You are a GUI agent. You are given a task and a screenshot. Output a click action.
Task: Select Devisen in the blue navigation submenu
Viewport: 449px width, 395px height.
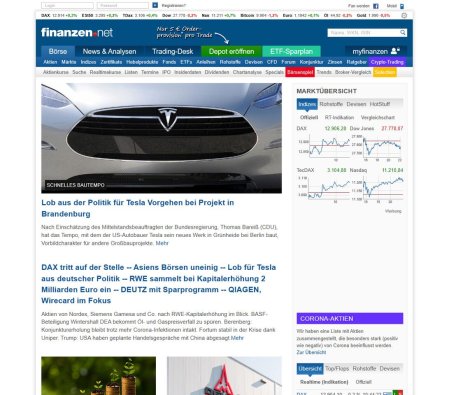click(253, 62)
